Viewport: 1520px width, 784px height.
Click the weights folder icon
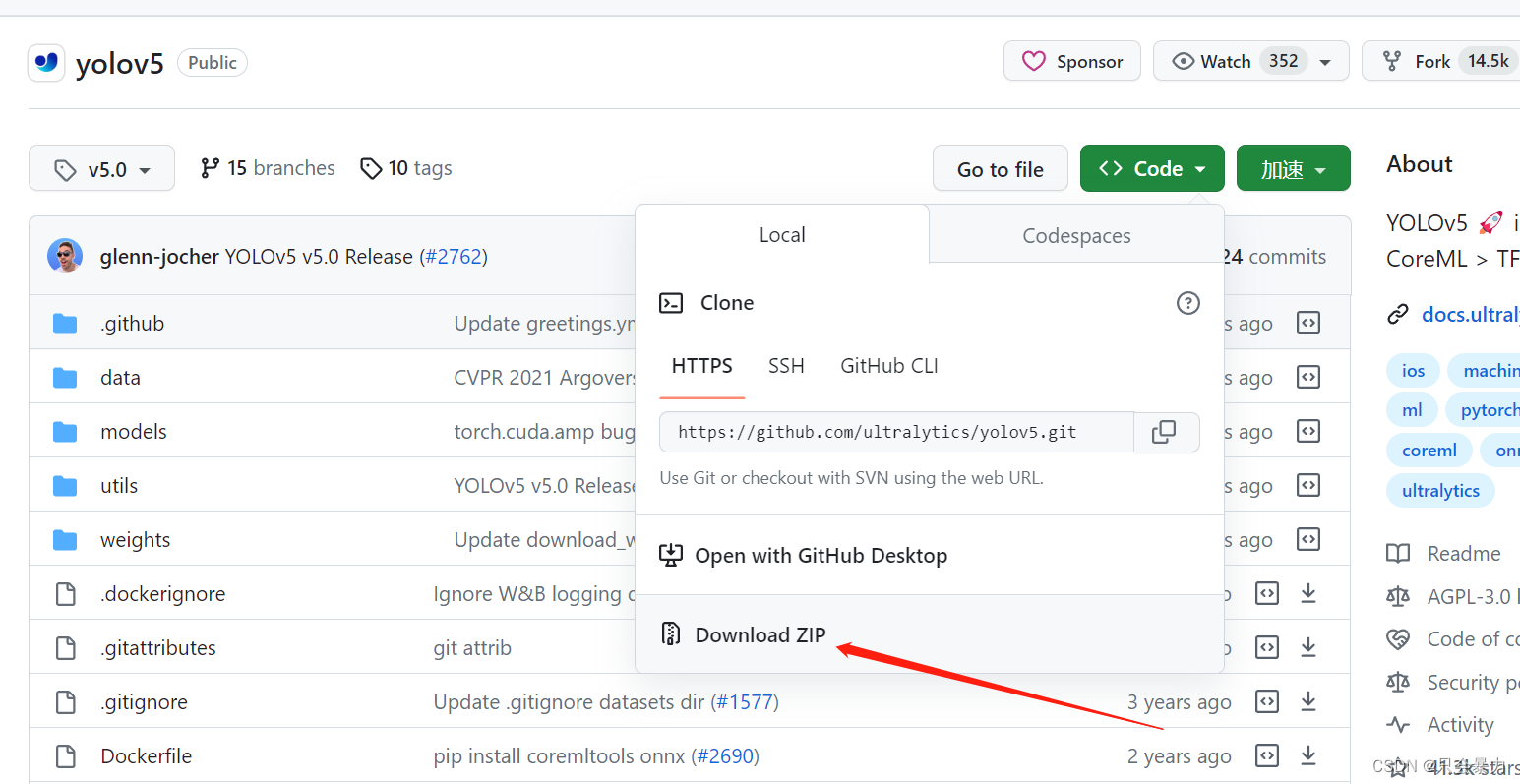(65, 540)
